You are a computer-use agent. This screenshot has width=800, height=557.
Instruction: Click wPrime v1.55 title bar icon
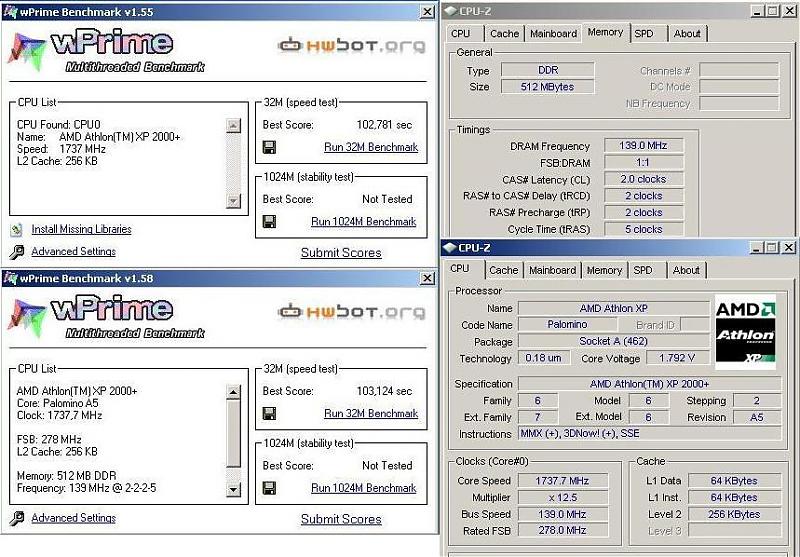[x=10, y=12]
